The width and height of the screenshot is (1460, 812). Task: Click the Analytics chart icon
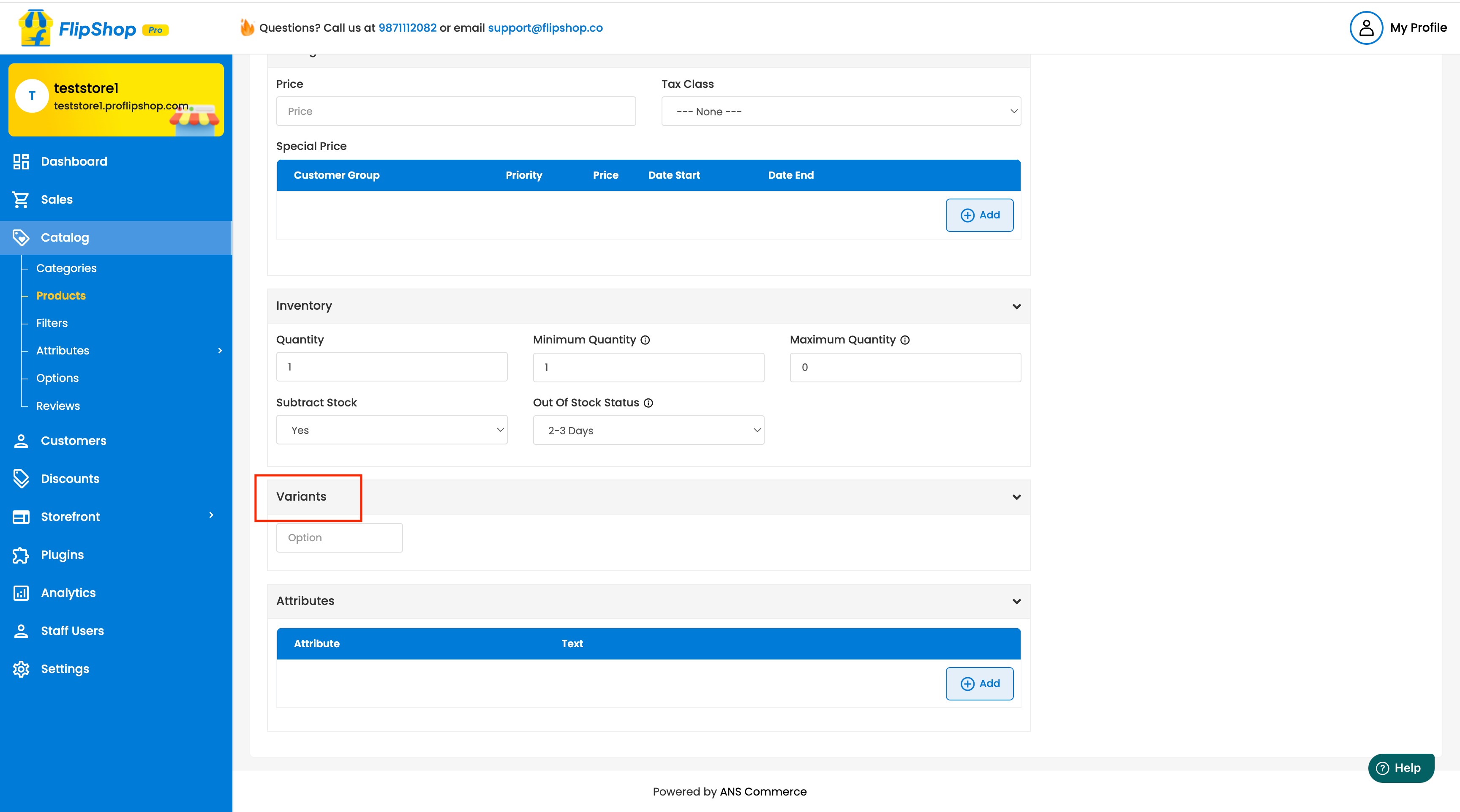click(21, 593)
